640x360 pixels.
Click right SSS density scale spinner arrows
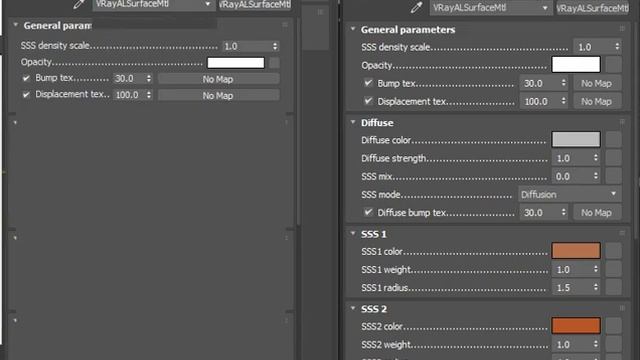617,47
